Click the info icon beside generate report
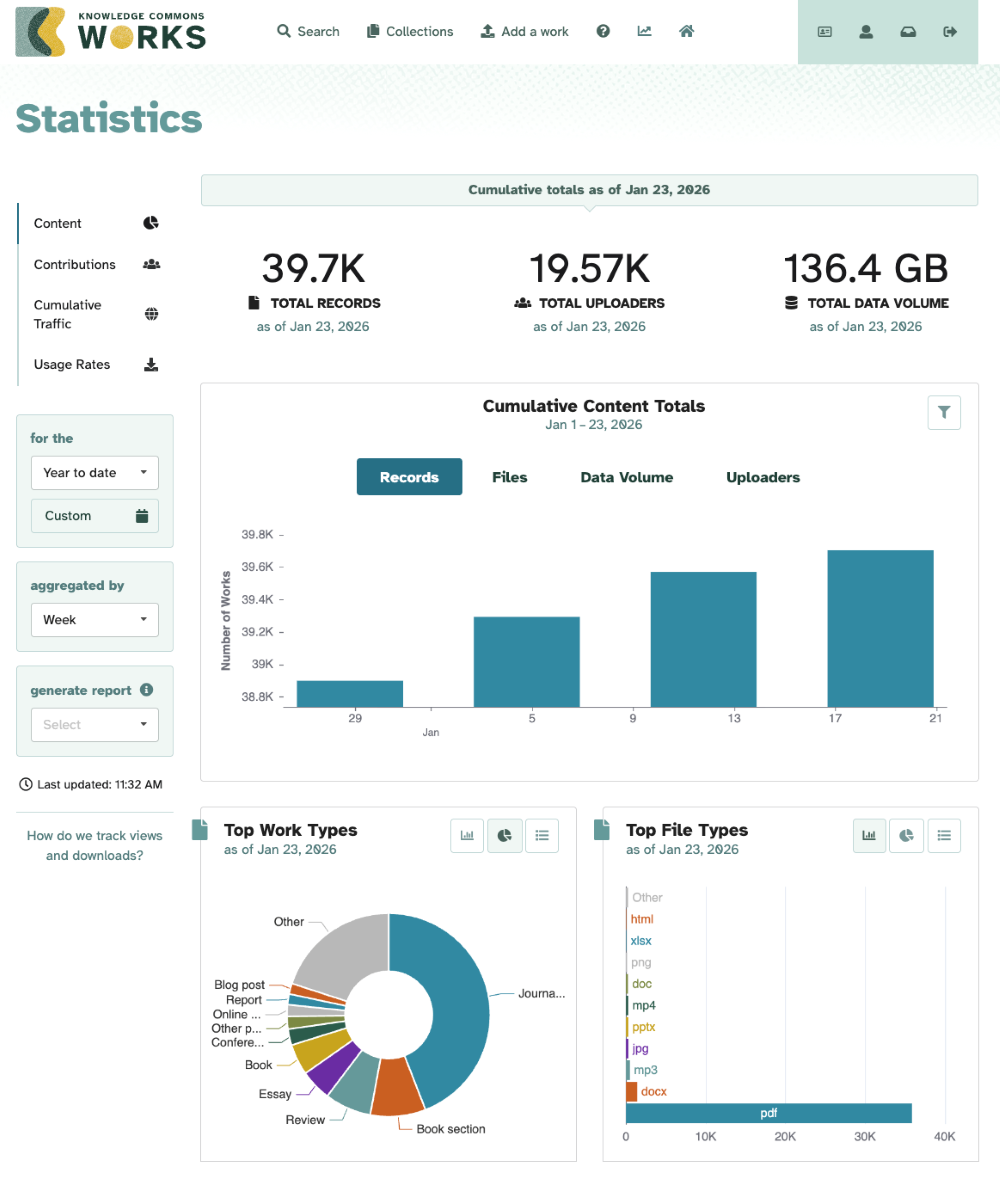 point(146,690)
